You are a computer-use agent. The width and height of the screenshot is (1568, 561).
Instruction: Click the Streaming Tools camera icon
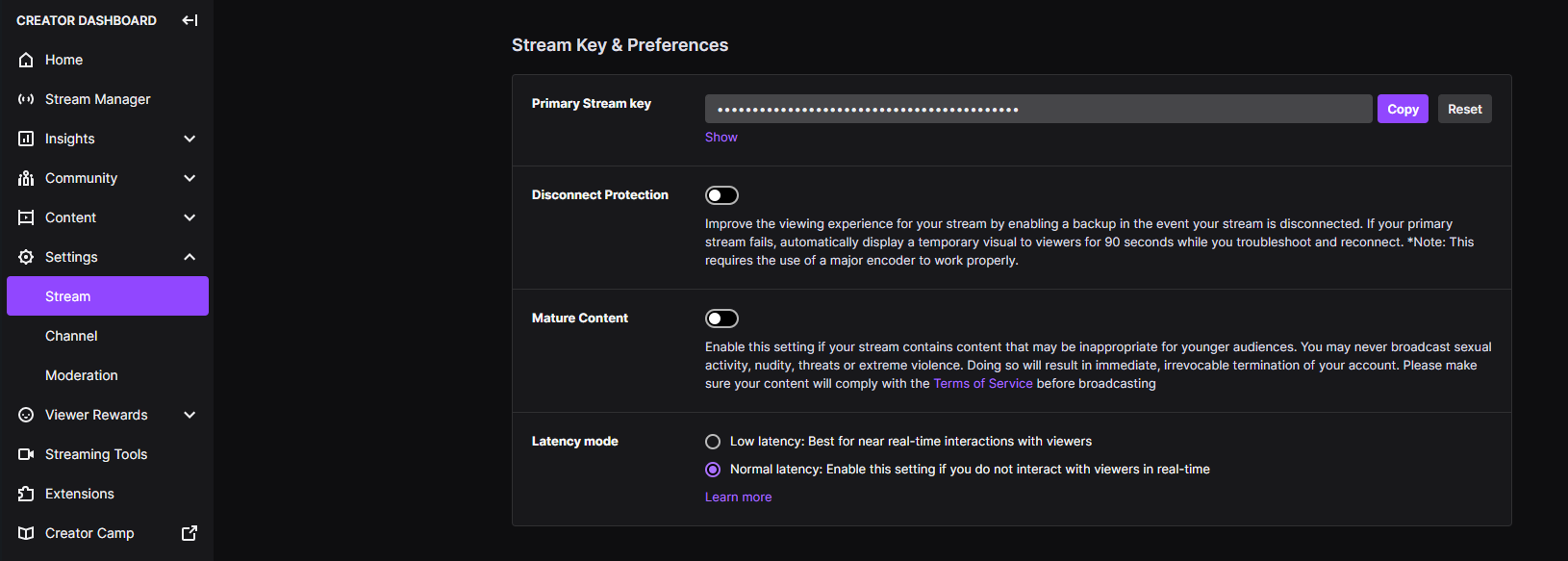(x=26, y=454)
